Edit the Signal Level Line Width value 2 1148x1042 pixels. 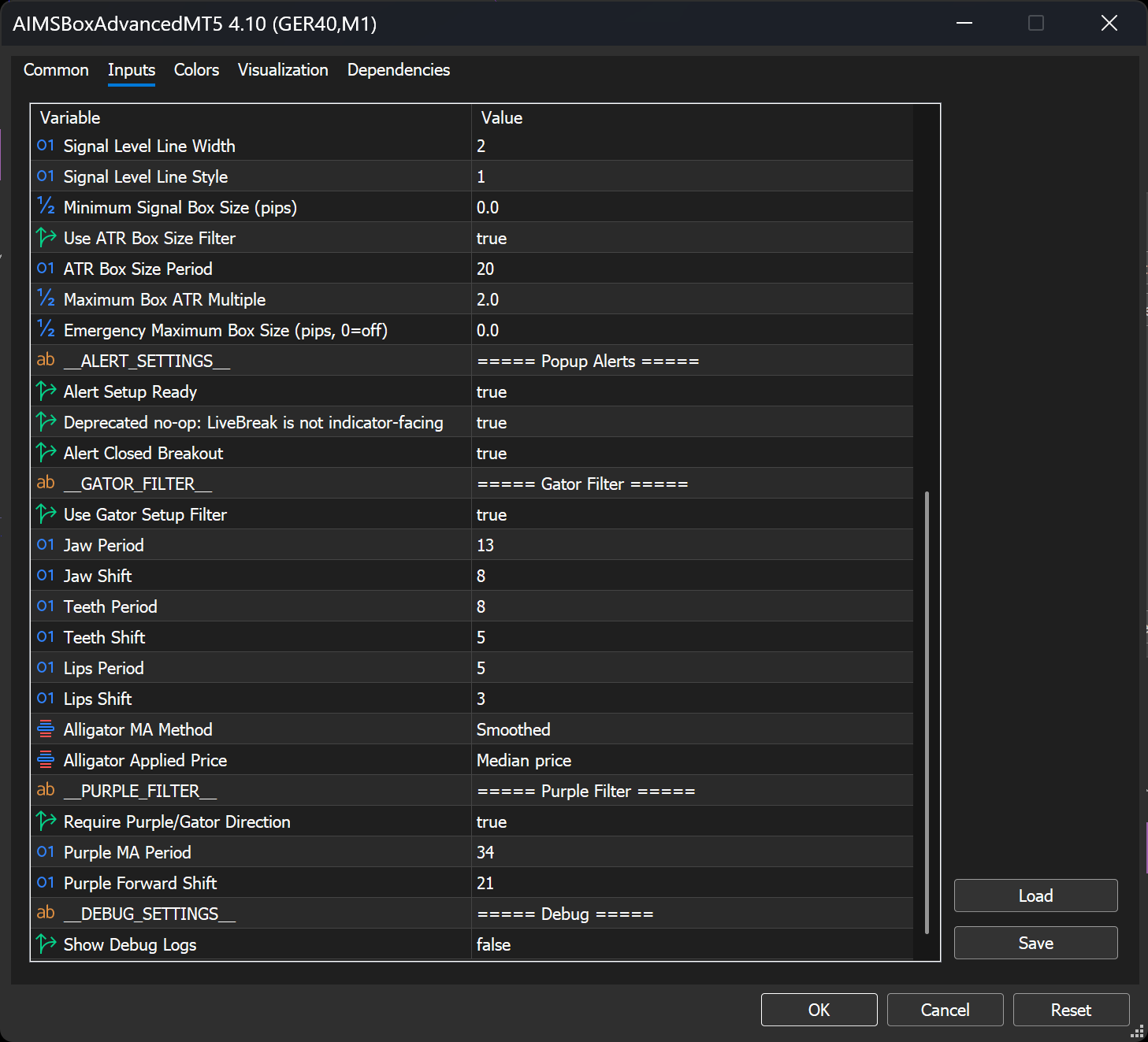pyautogui.click(x=692, y=146)
